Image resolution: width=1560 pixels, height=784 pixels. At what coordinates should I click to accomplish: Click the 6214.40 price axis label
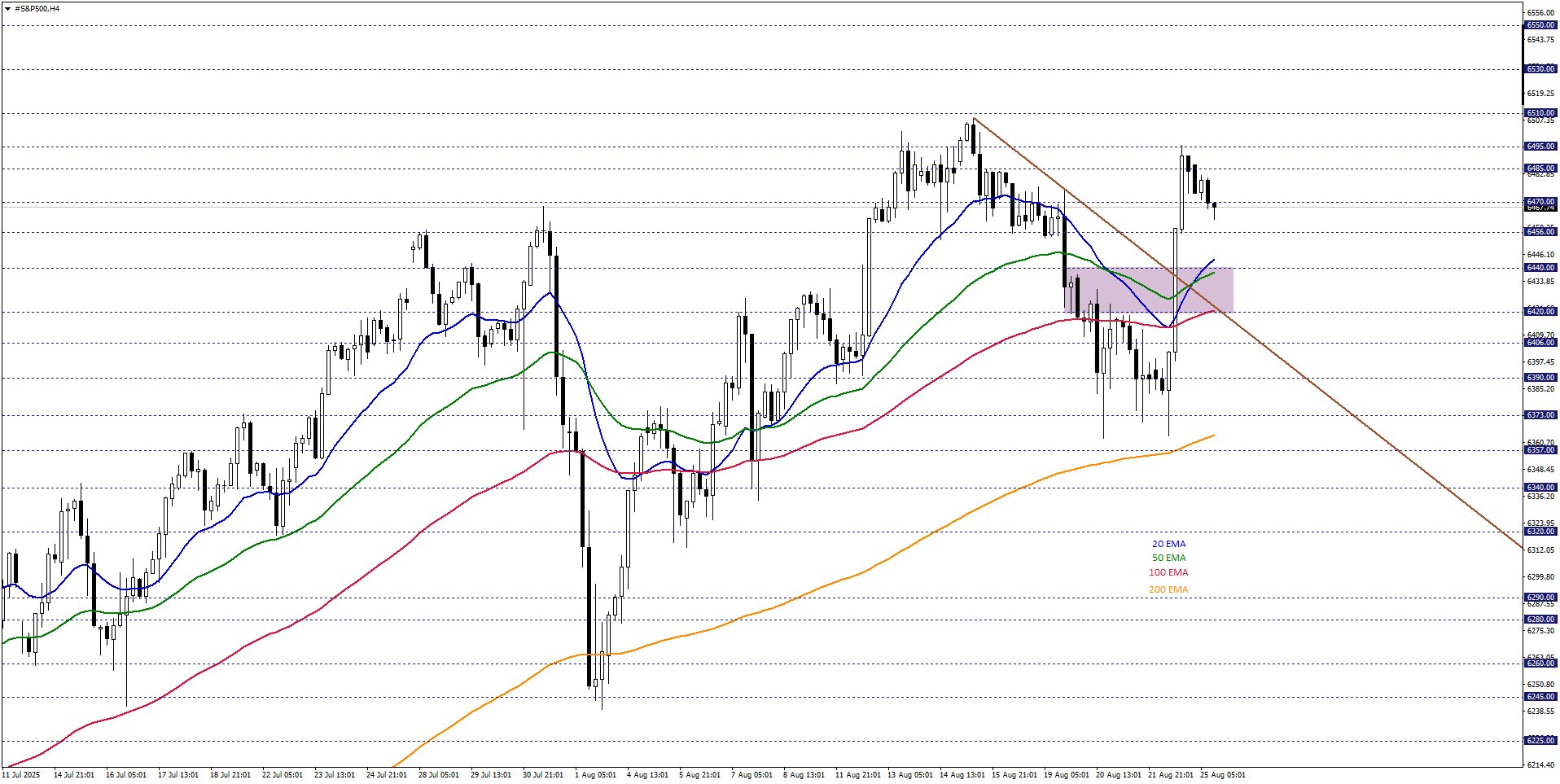(x=1540, y=765)
